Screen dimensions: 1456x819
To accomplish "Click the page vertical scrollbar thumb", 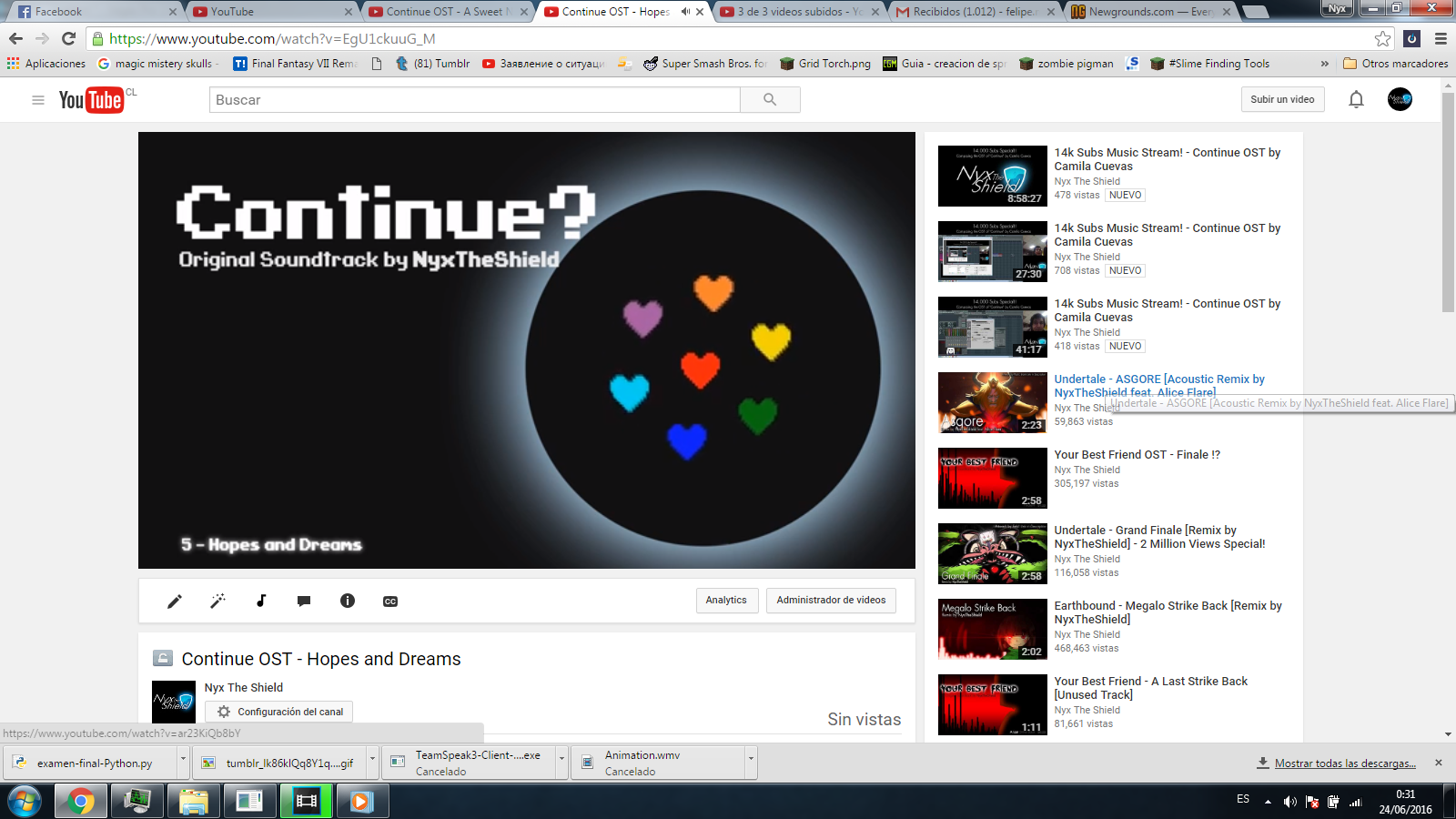I will [1448, 202].
